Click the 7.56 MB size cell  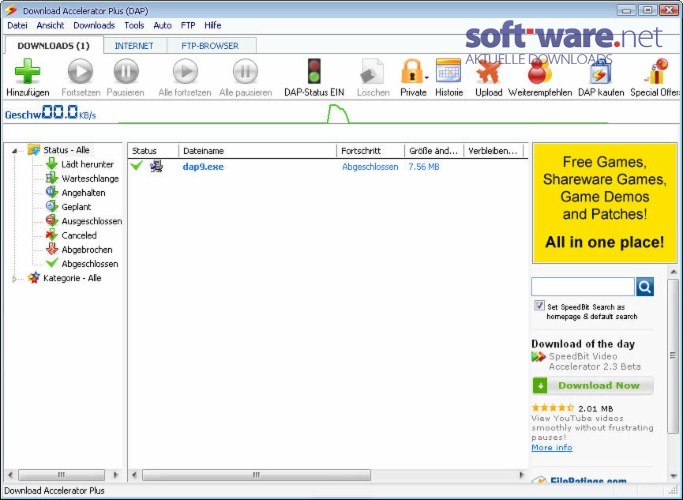424,167
